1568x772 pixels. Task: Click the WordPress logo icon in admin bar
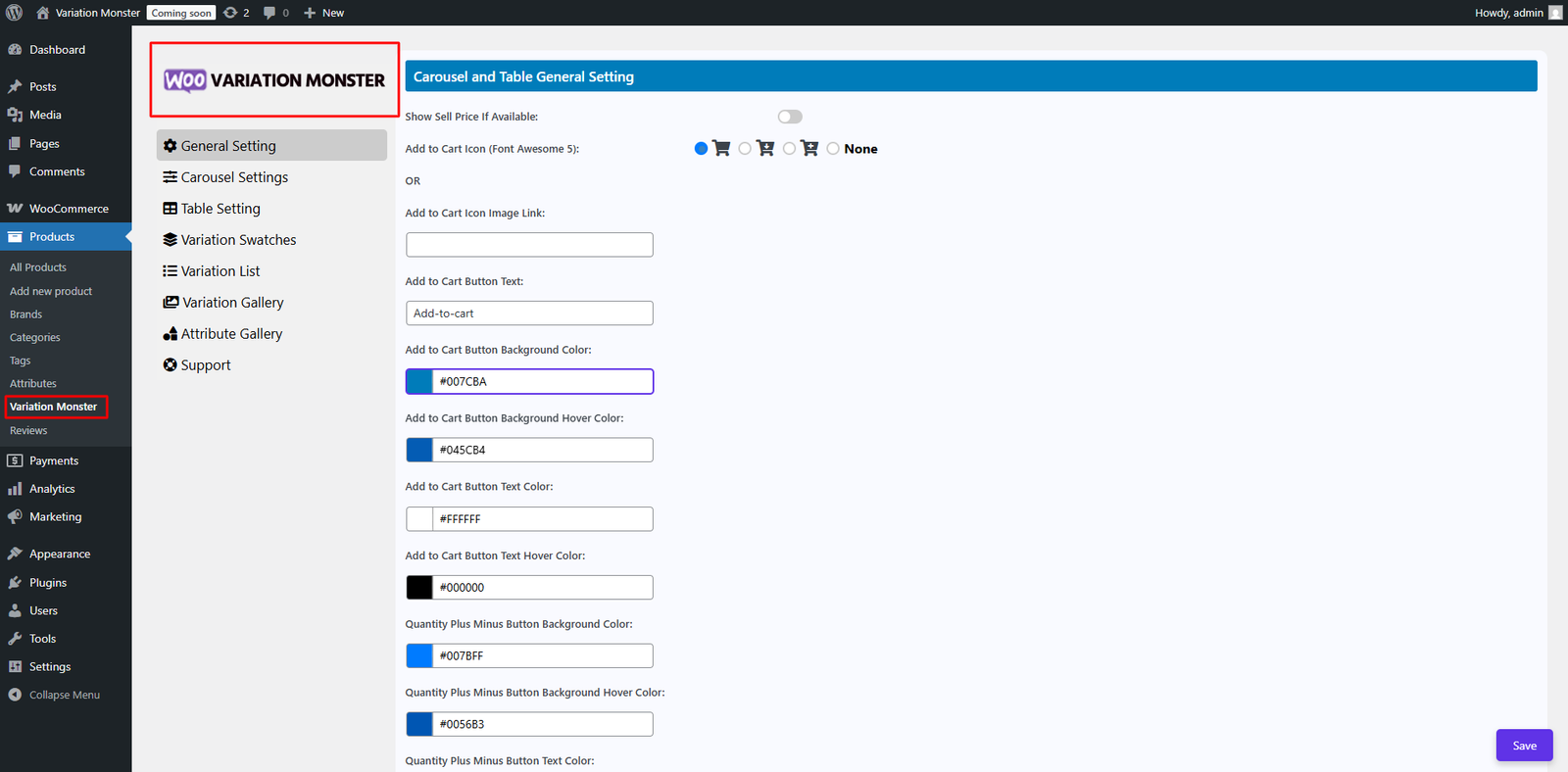coord(15,13)
